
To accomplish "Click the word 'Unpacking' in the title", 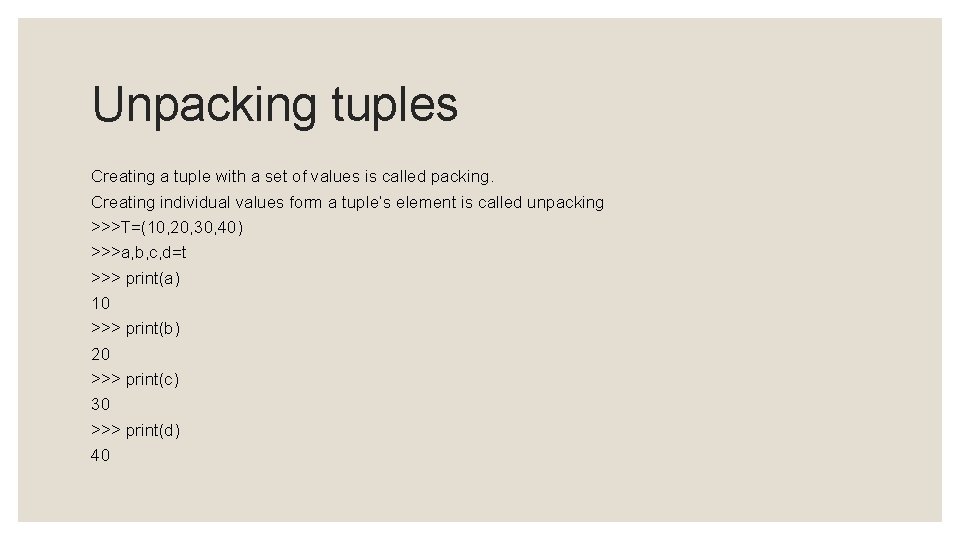I will tap(204, 106).
